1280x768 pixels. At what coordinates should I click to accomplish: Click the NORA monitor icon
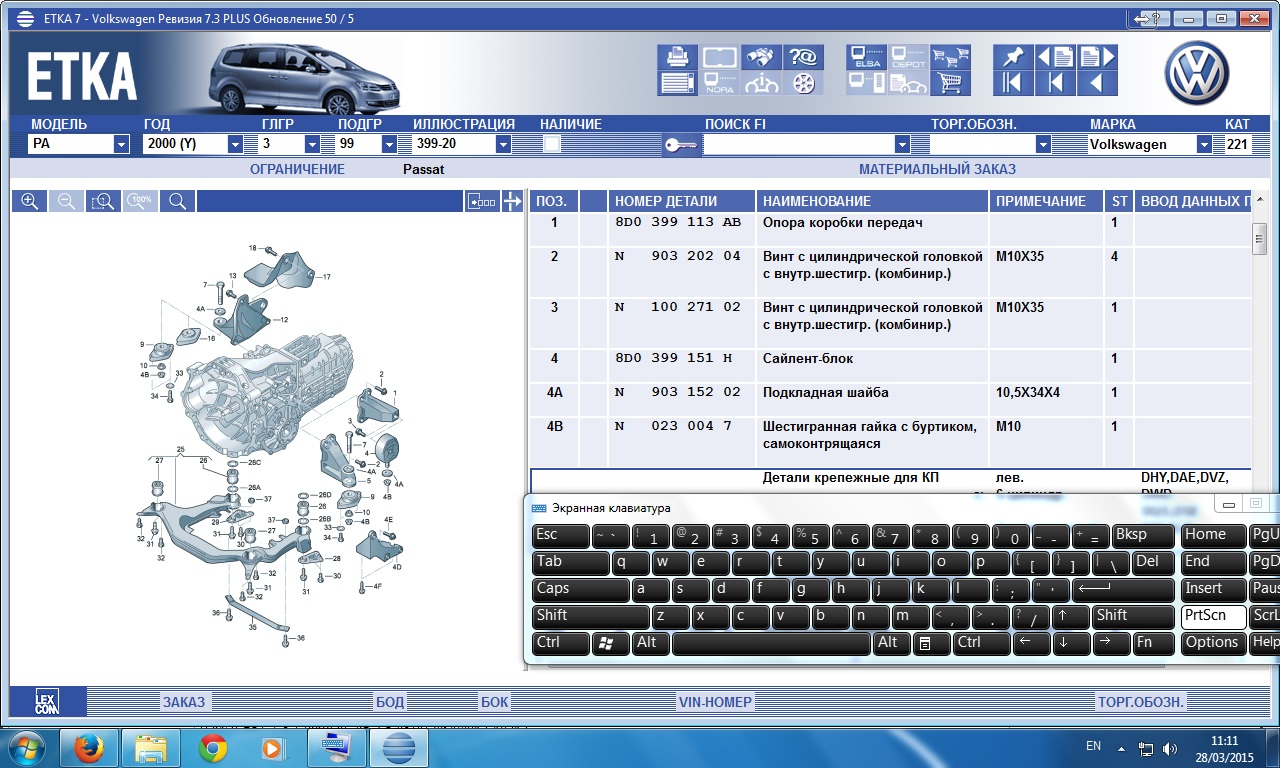pyautogui.click(x=720, y=83)
